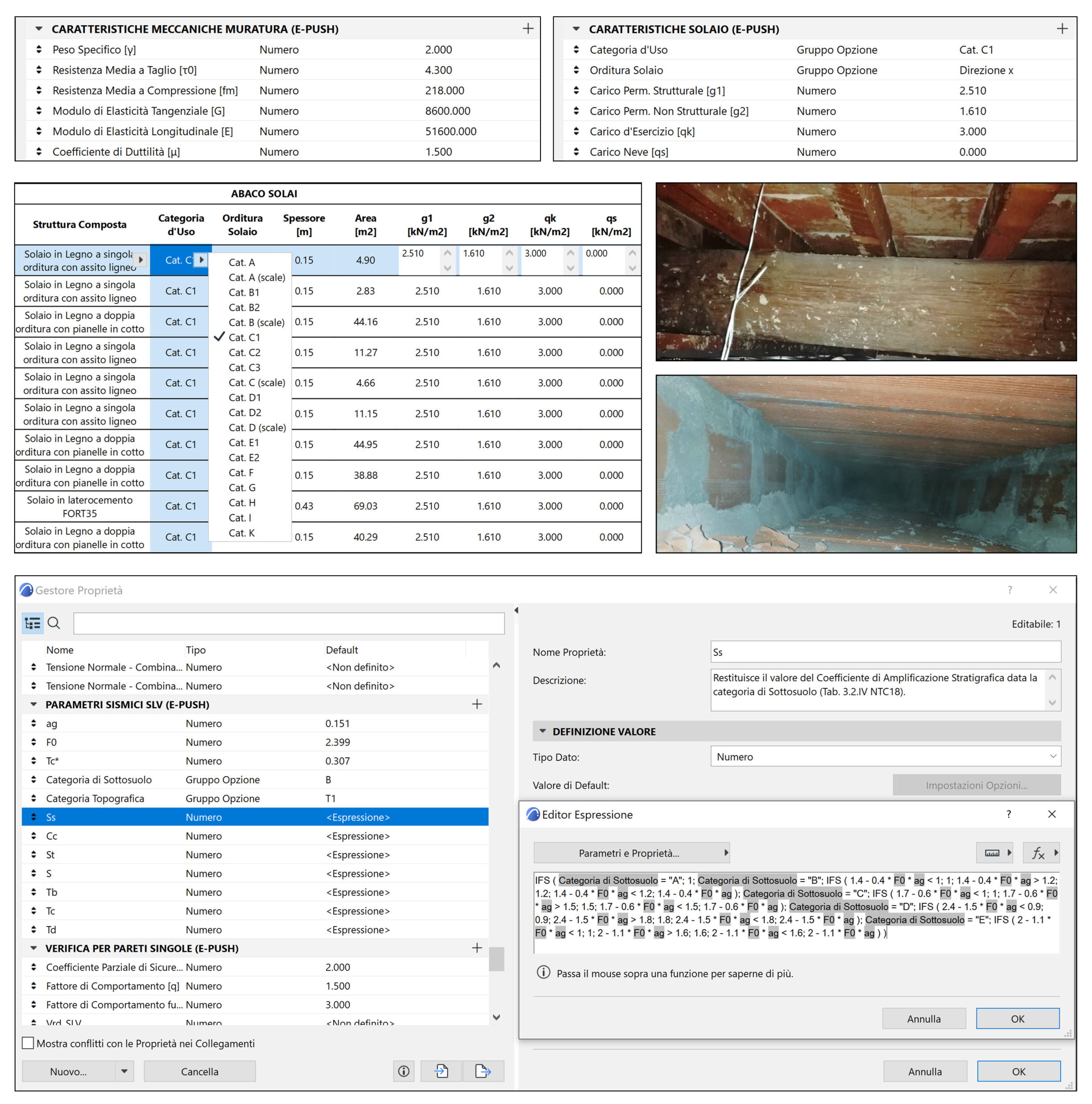
Task: Add property to PARAMETRI SISMICI SLV group
Action: tap(477, 704)
